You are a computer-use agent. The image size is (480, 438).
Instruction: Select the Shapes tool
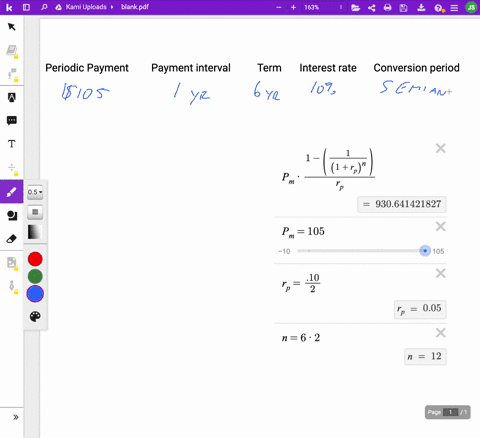pos(12,216)
